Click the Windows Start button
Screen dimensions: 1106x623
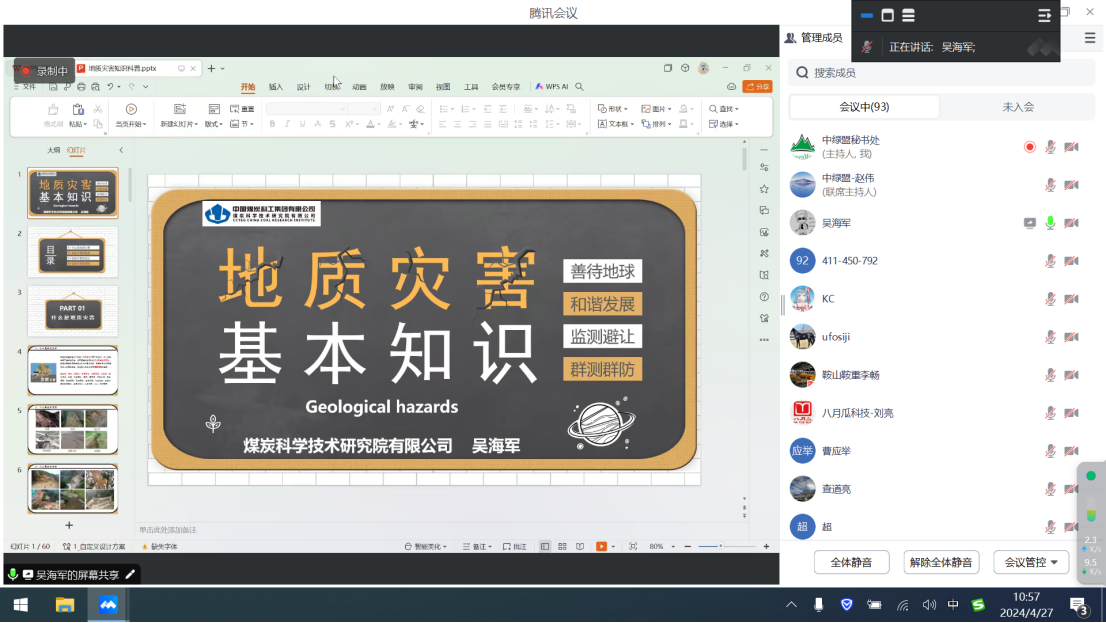click(20, 605)
